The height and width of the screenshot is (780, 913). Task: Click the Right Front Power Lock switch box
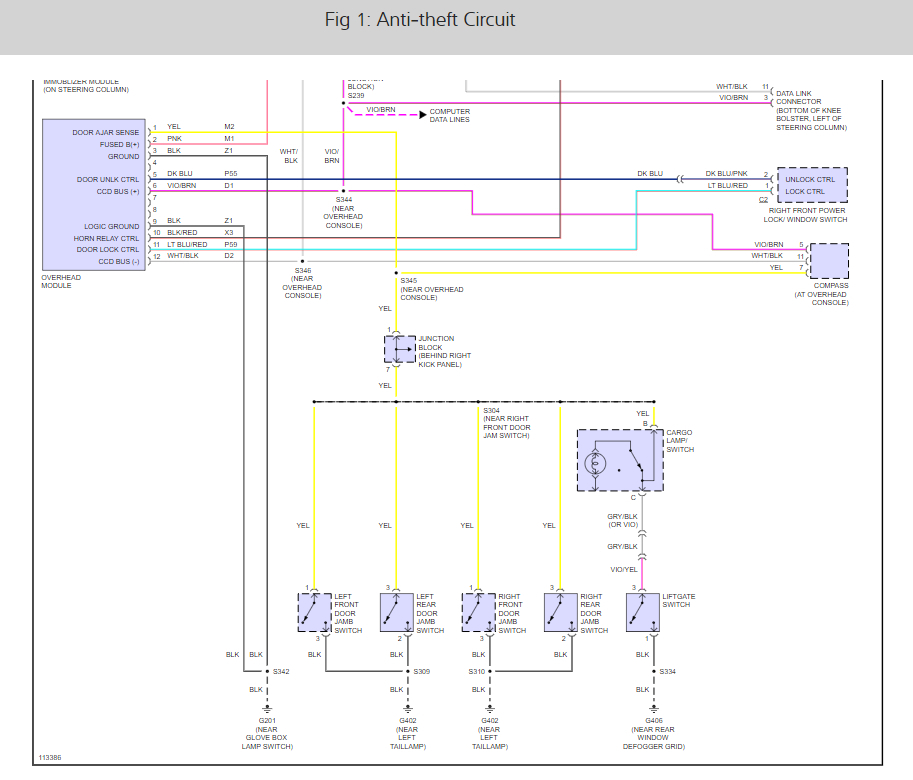pos(812,185)
